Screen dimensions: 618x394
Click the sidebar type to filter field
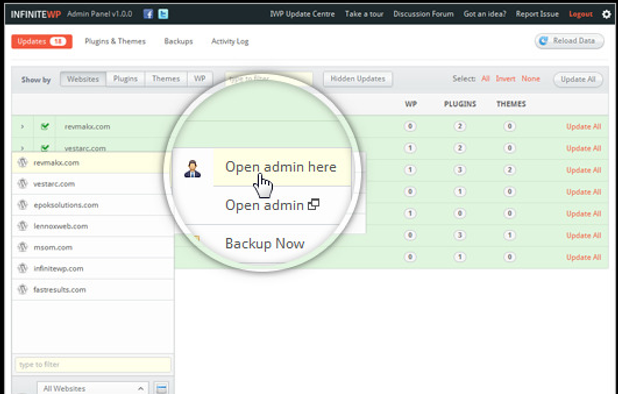point(93,364)
